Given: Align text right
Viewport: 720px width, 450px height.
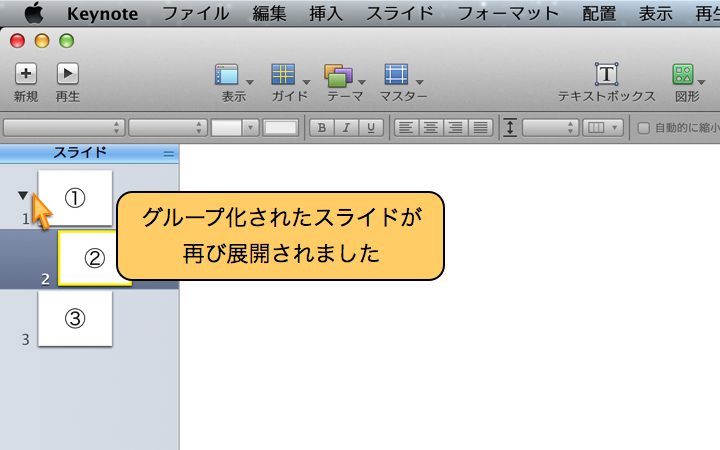Looking at the screenshot, I should pos(456,128).
